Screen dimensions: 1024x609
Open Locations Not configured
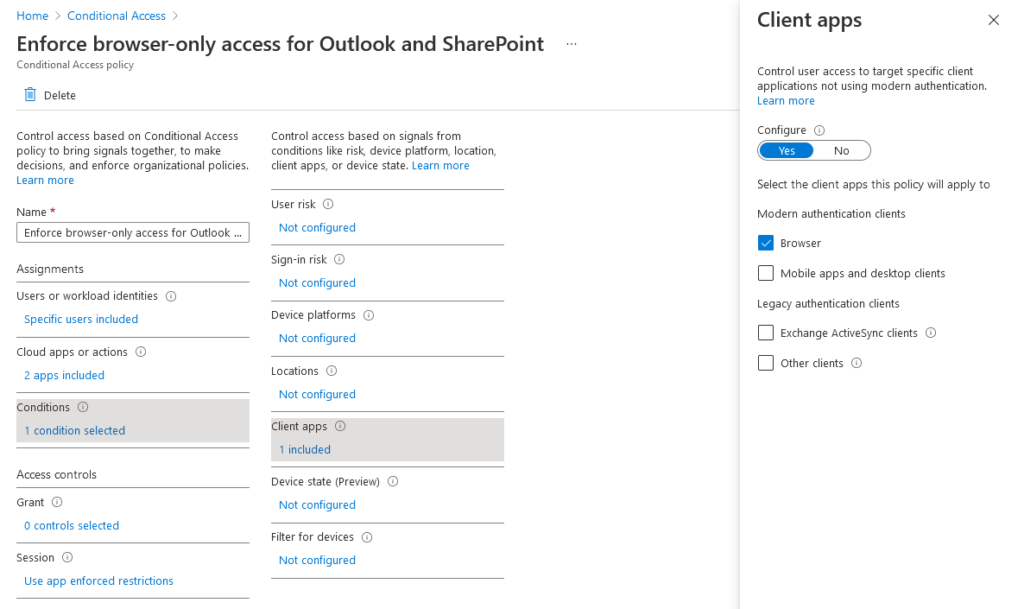[317, 394]
